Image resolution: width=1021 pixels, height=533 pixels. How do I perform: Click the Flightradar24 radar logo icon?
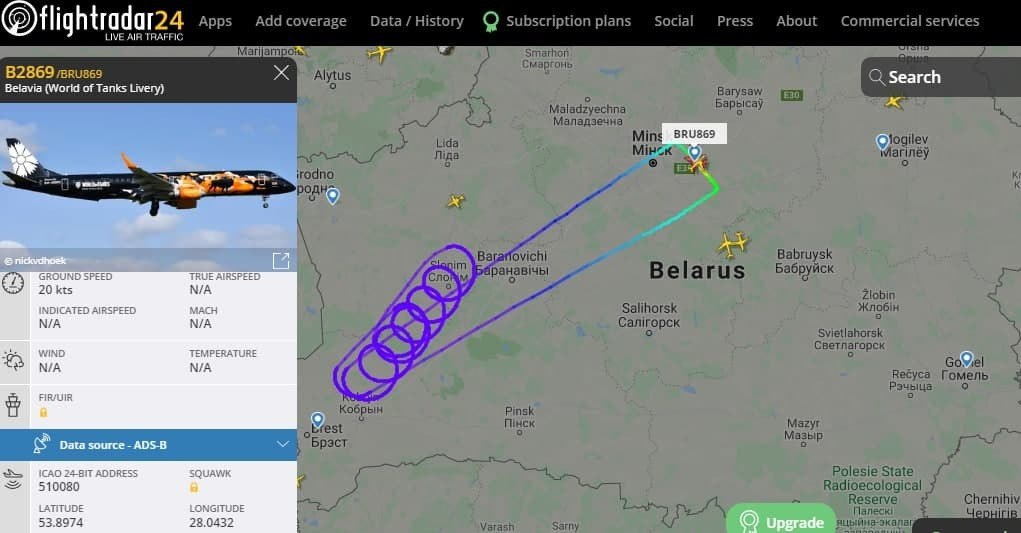tap(19, 18)
